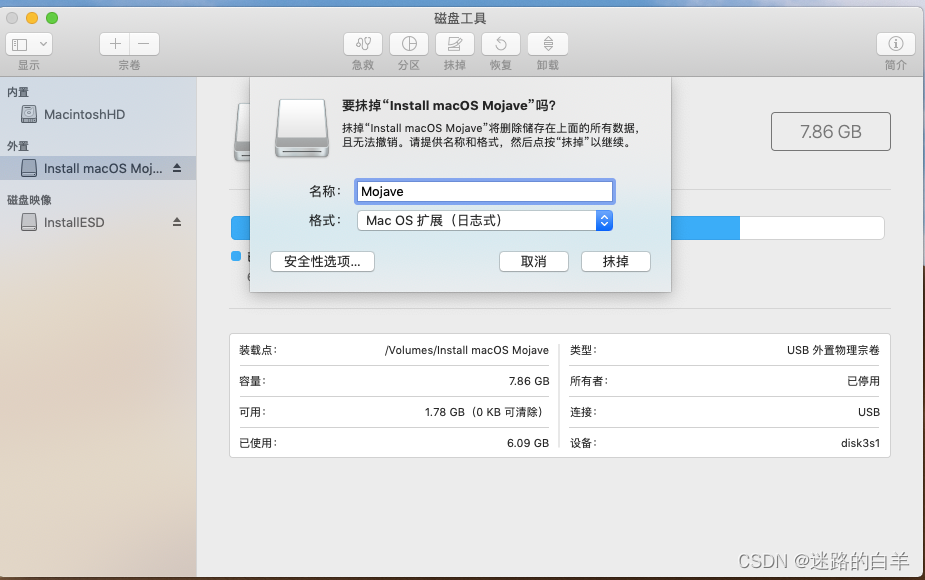Click the add volume plus button
The image size is (925, 580).
[x=115, y=44]
